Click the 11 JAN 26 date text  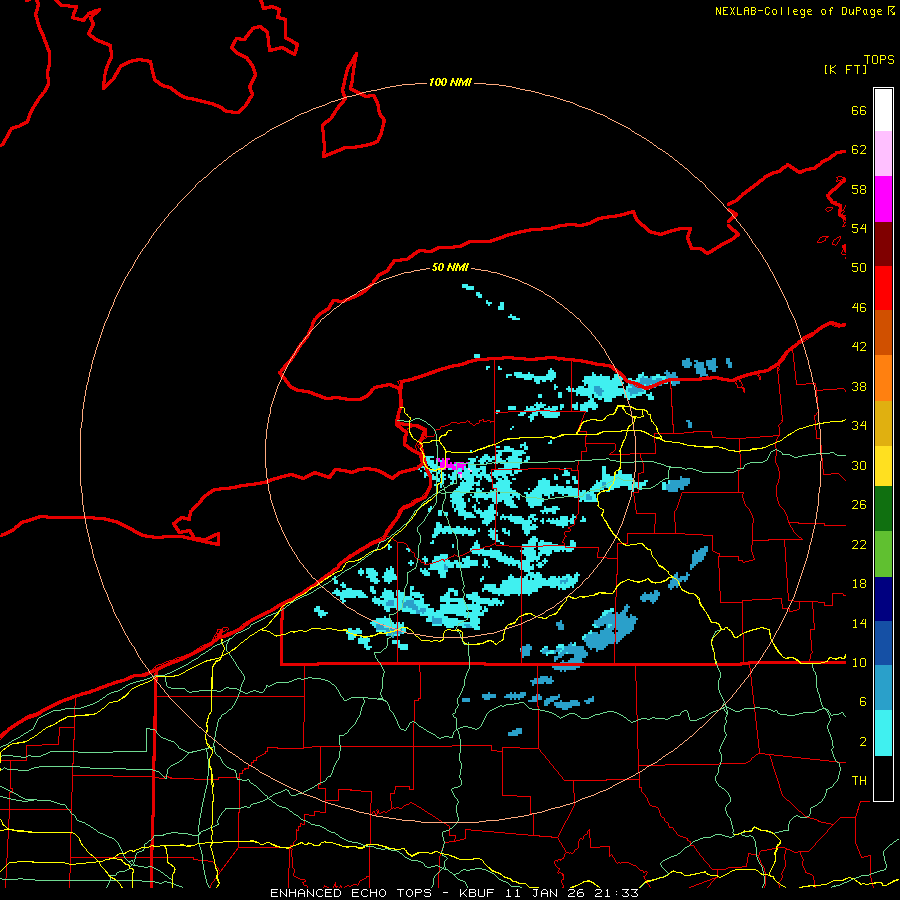(x=545, y=893)
